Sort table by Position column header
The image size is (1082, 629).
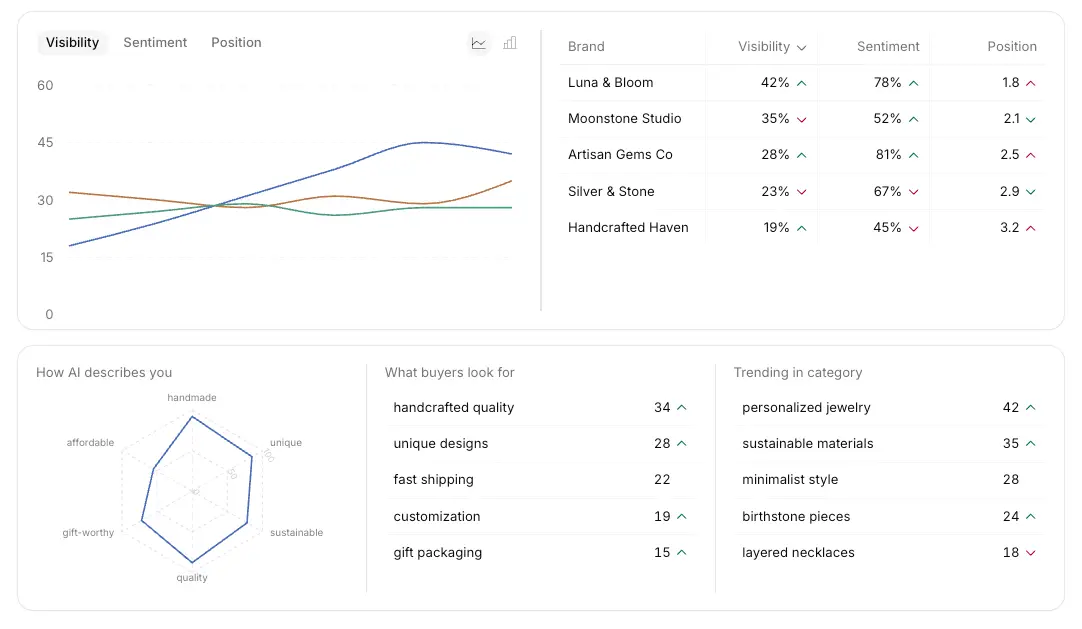[x=1012, y=47]
